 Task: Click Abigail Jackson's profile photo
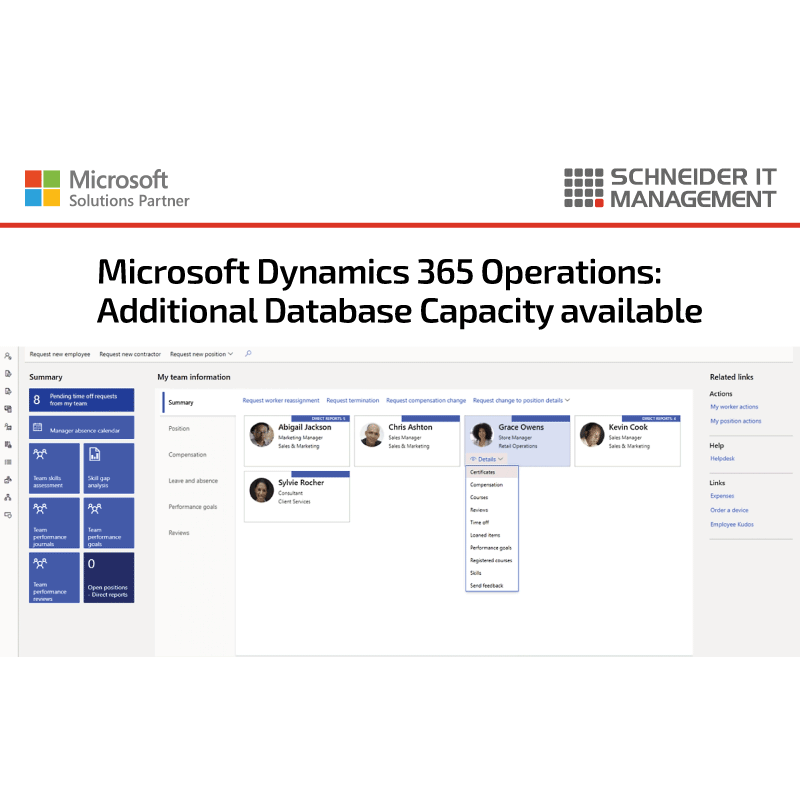[x=262, y=435]
